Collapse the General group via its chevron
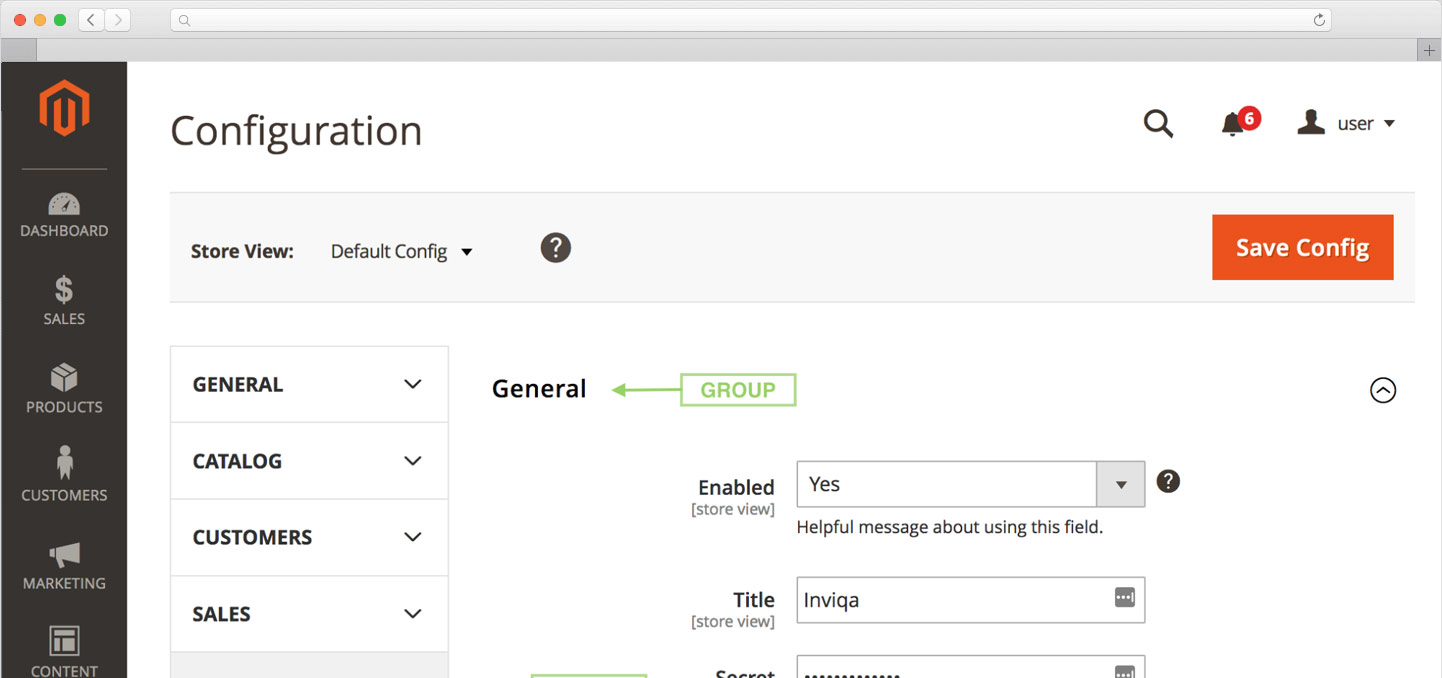1442x678 pixels. (1383, 390)
